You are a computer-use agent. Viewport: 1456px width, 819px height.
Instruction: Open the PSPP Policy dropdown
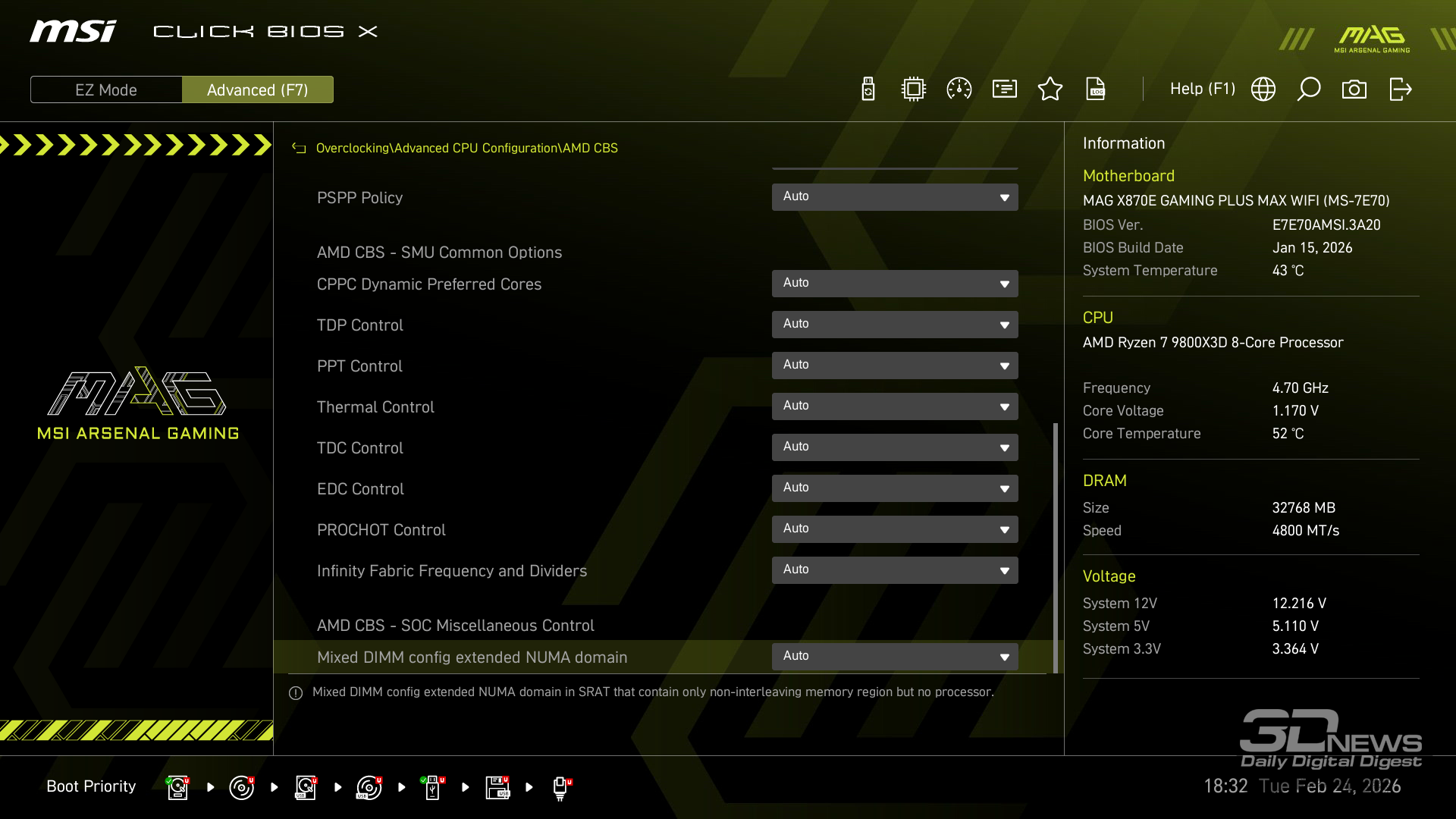pos(895,197)
